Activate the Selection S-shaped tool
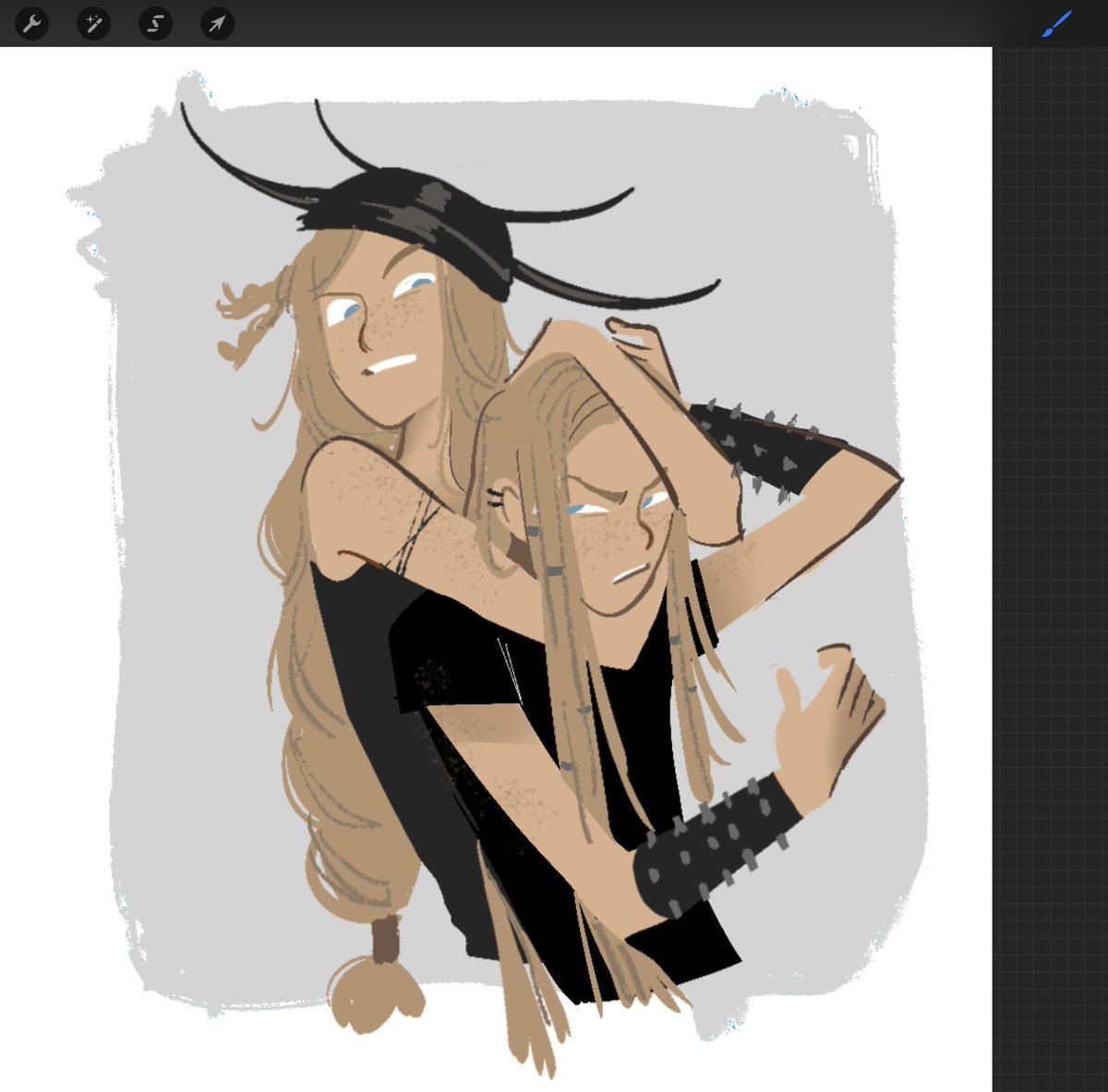The height and width of the screenshot is (1092, 1108). click(155, 23)
